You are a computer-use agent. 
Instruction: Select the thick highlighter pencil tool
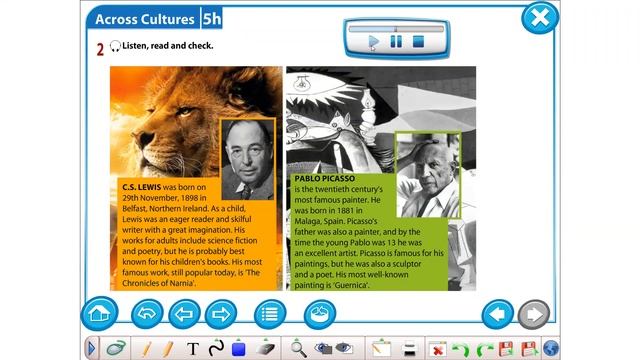167,349
